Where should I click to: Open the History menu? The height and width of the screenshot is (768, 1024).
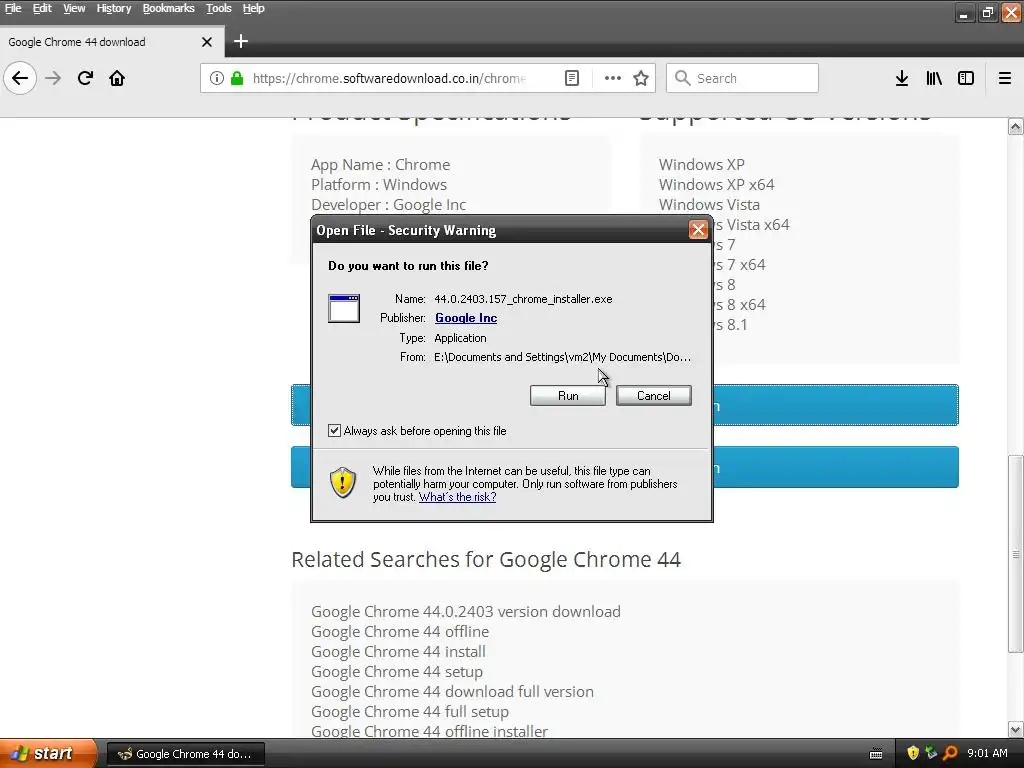tap(114, 8)
